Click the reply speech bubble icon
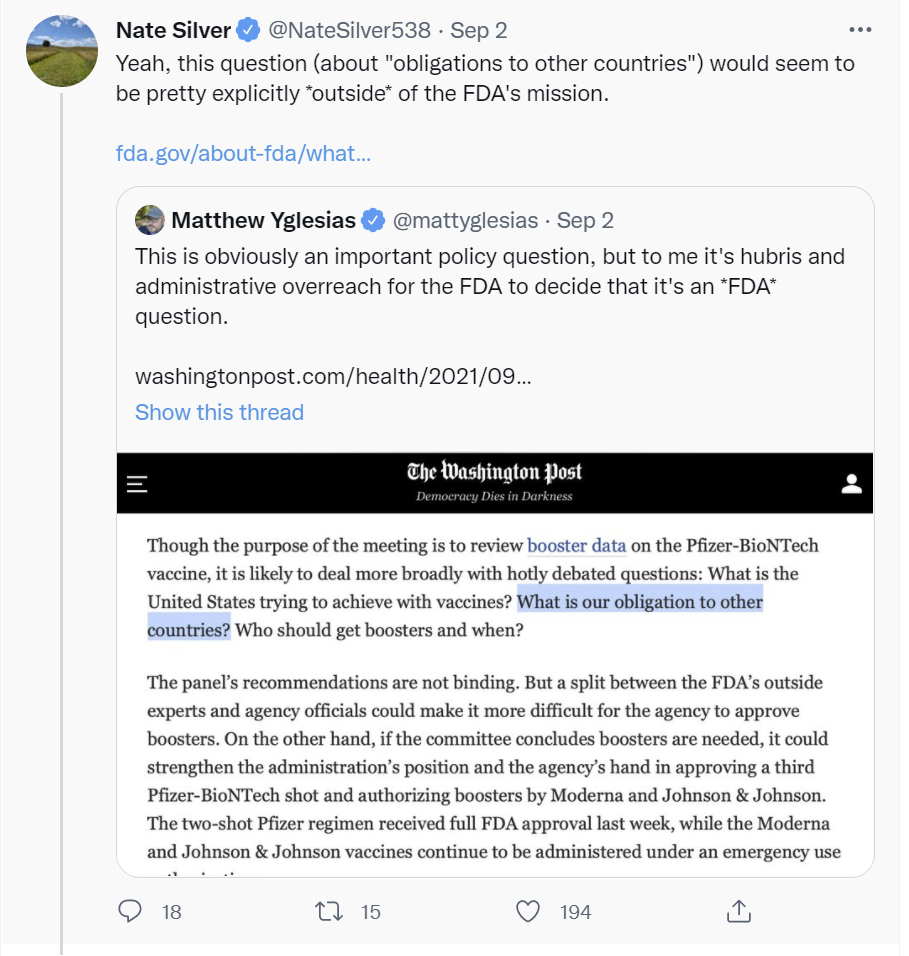This screenshot has width=909, height=956. coord(129,911)
